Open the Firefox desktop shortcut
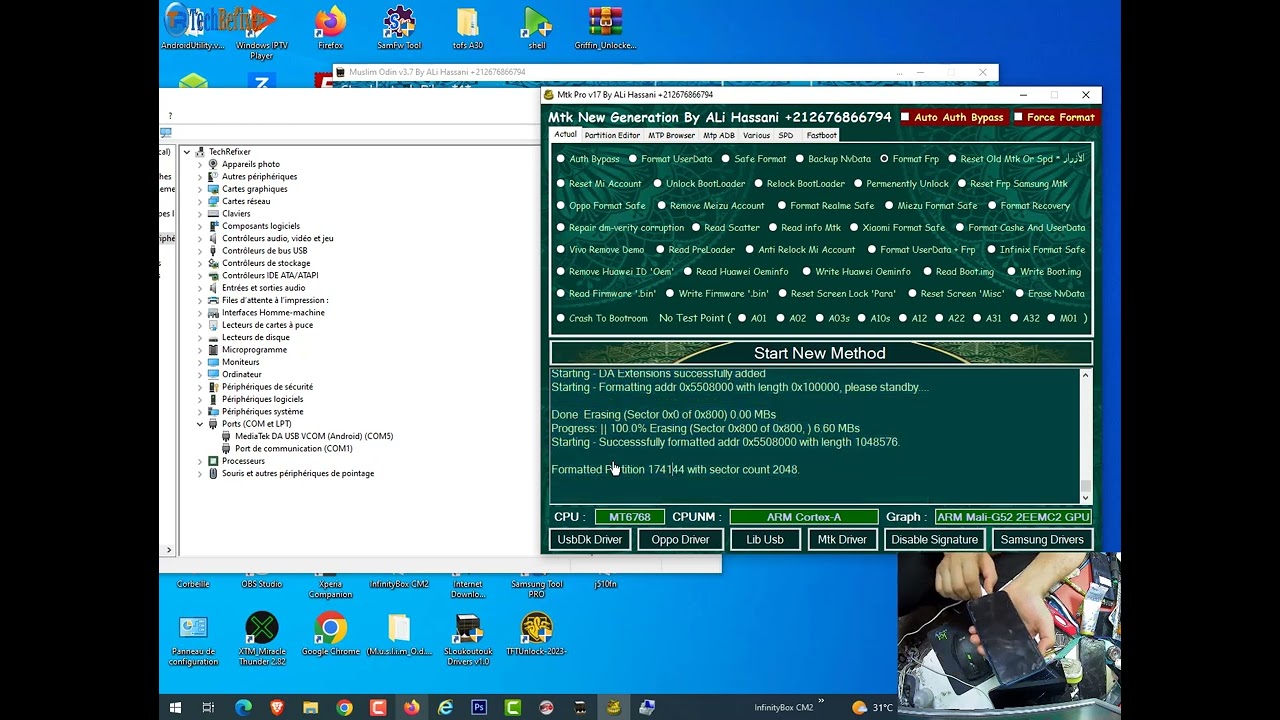The image size is (1280, 720). click(x=330, y=28)
